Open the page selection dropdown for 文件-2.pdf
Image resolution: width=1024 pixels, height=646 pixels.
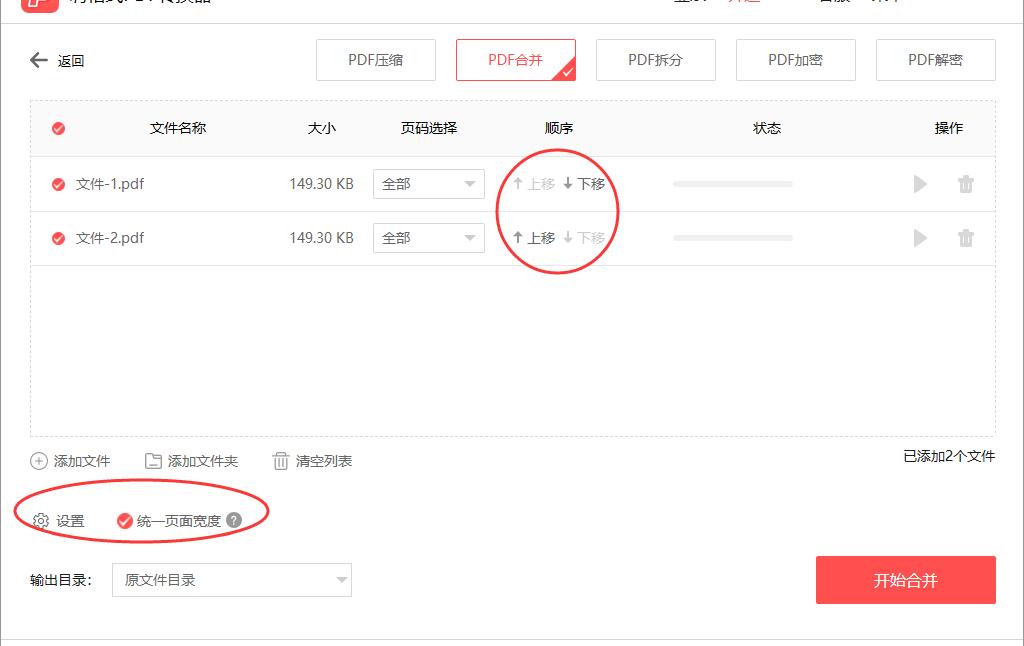coord(428,238)
